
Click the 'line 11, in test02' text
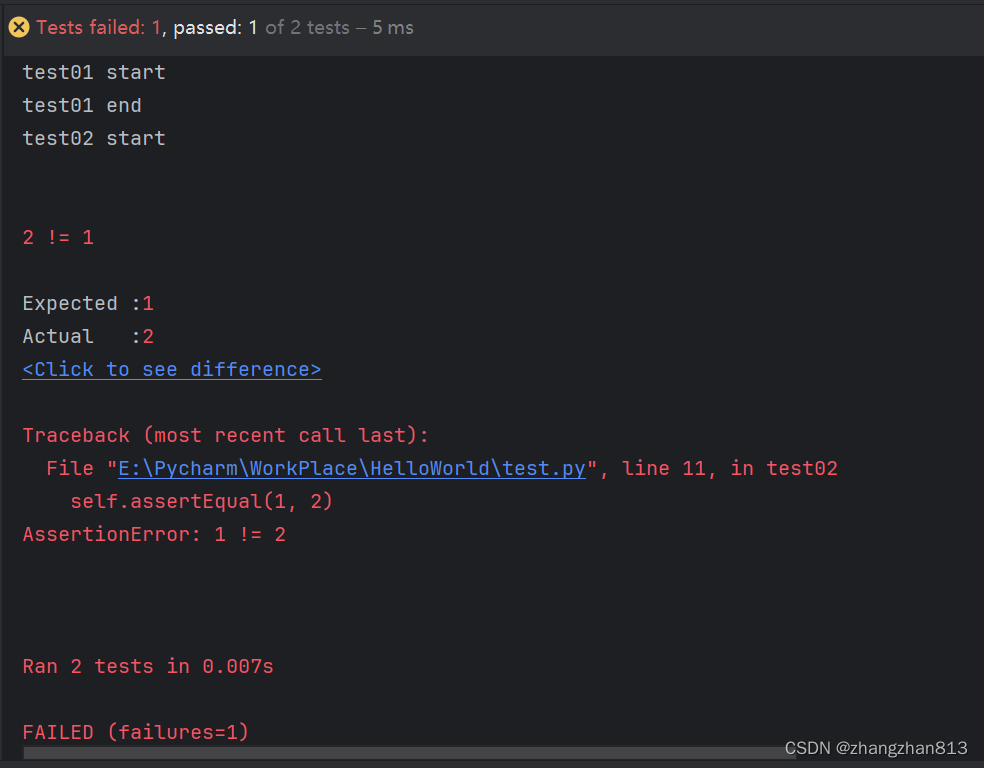click(x=730, y=469)
